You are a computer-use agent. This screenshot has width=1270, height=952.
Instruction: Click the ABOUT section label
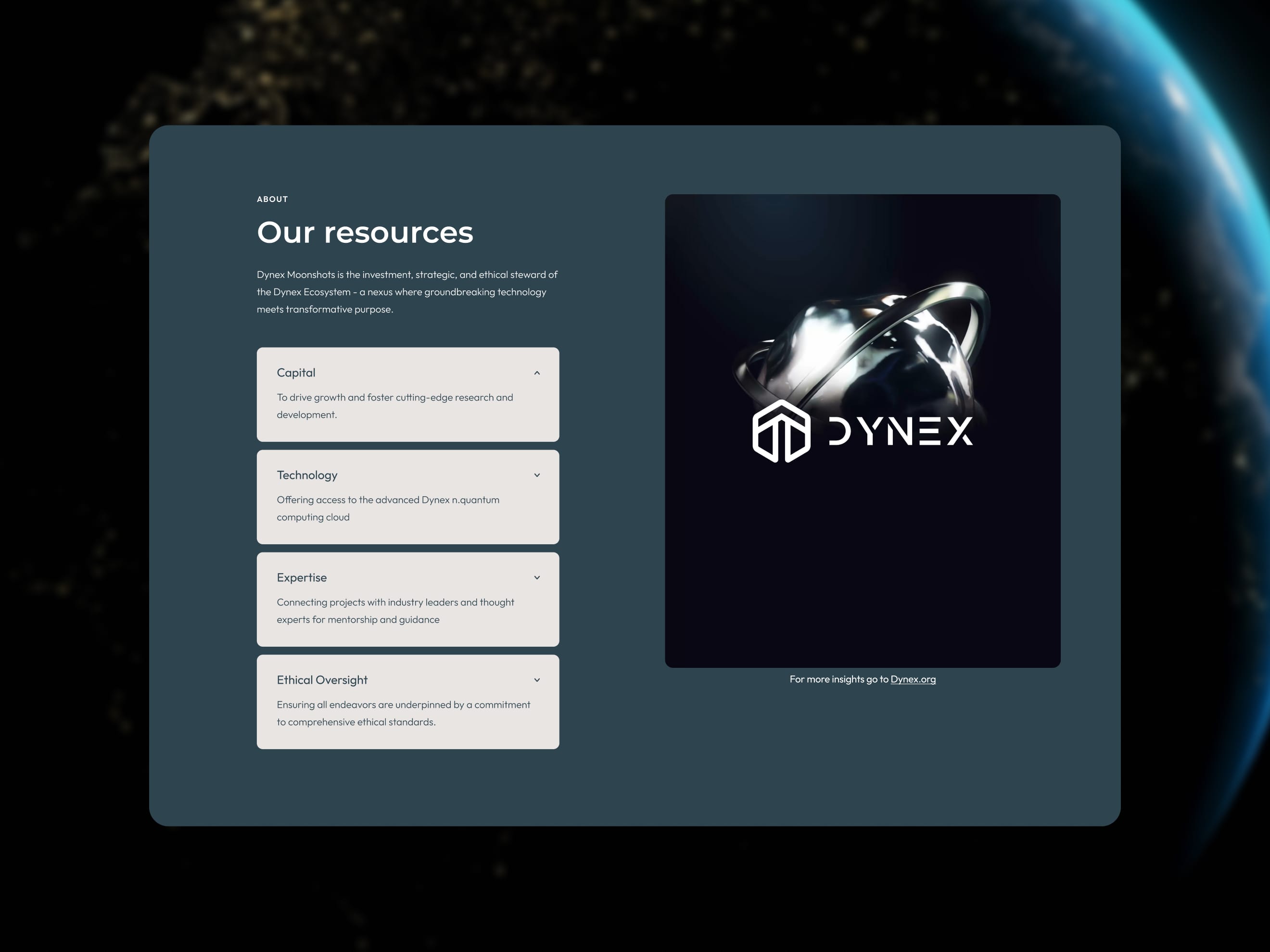[x=272, y=199]
